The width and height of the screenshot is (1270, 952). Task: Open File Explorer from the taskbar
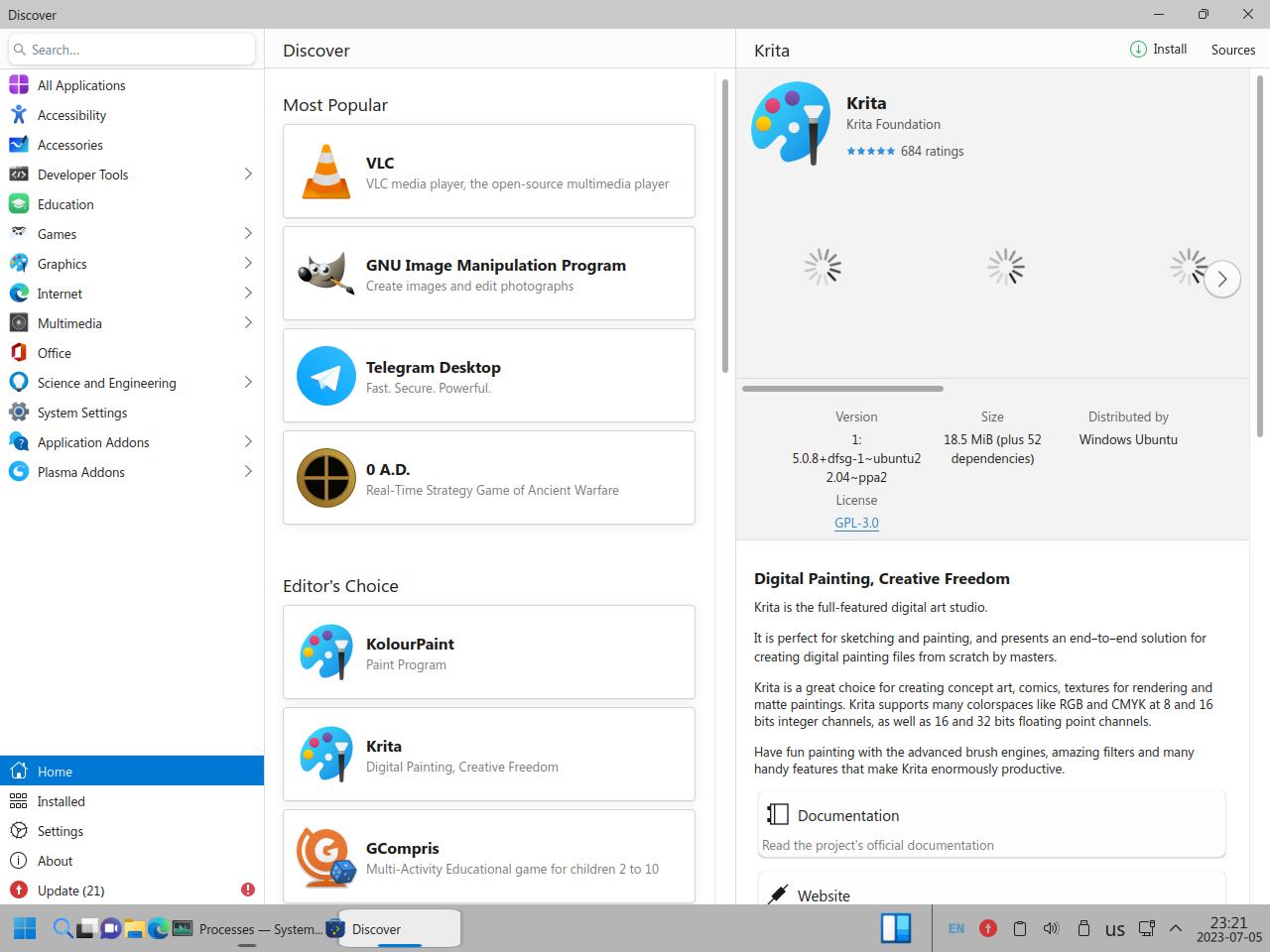click(x=135, y=929)
